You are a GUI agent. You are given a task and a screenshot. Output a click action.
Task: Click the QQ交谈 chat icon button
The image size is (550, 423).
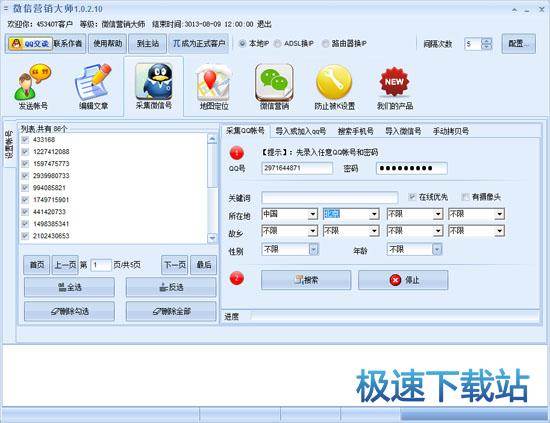[x=30, y=44]
